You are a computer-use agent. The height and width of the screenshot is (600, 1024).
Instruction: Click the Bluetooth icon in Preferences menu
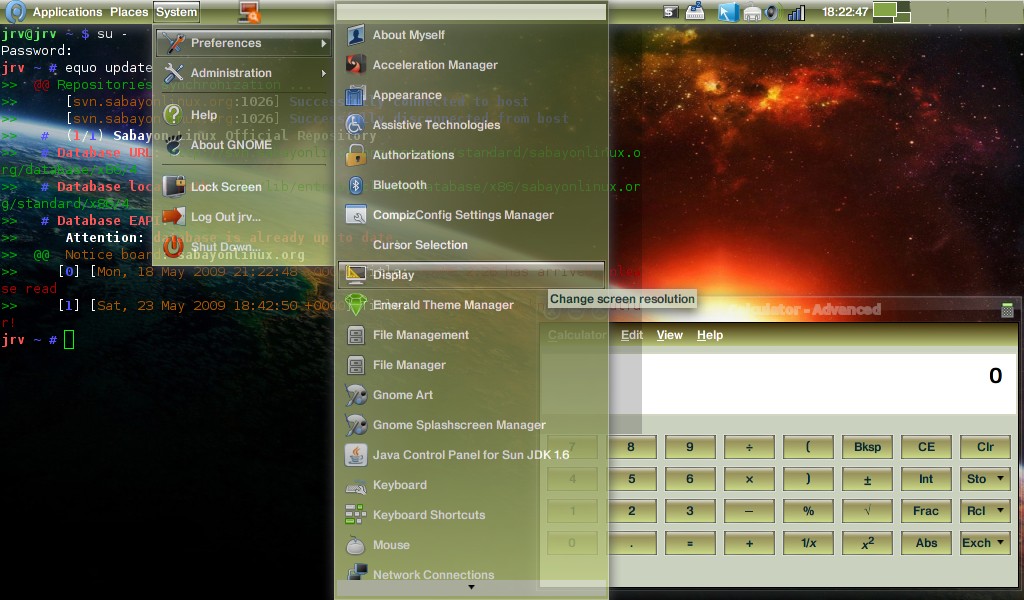[356, 185]
